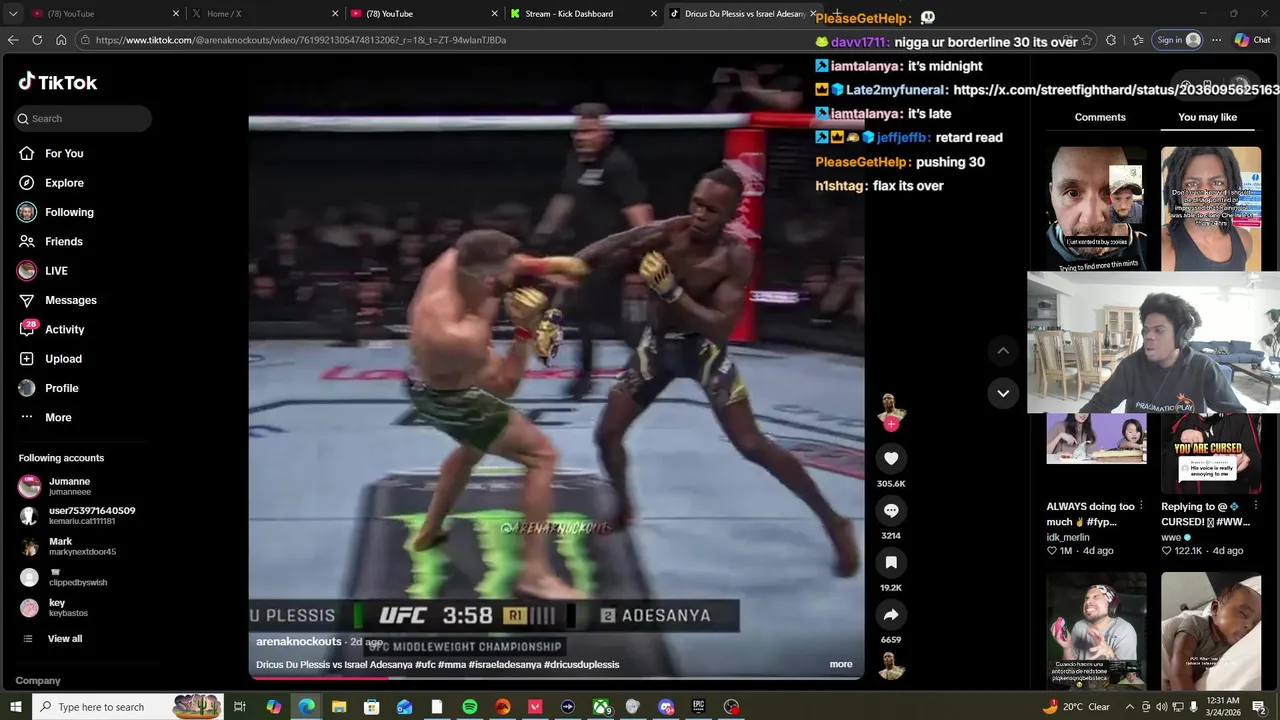Open the x.com streetfighthard link in chat

point(1116,90)
